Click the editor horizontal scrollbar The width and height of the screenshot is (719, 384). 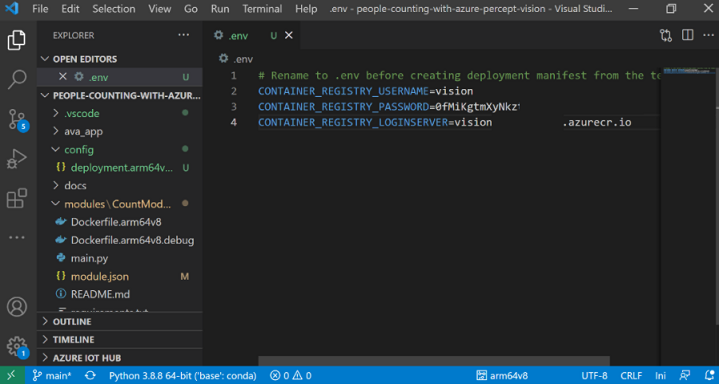[434, 361]
